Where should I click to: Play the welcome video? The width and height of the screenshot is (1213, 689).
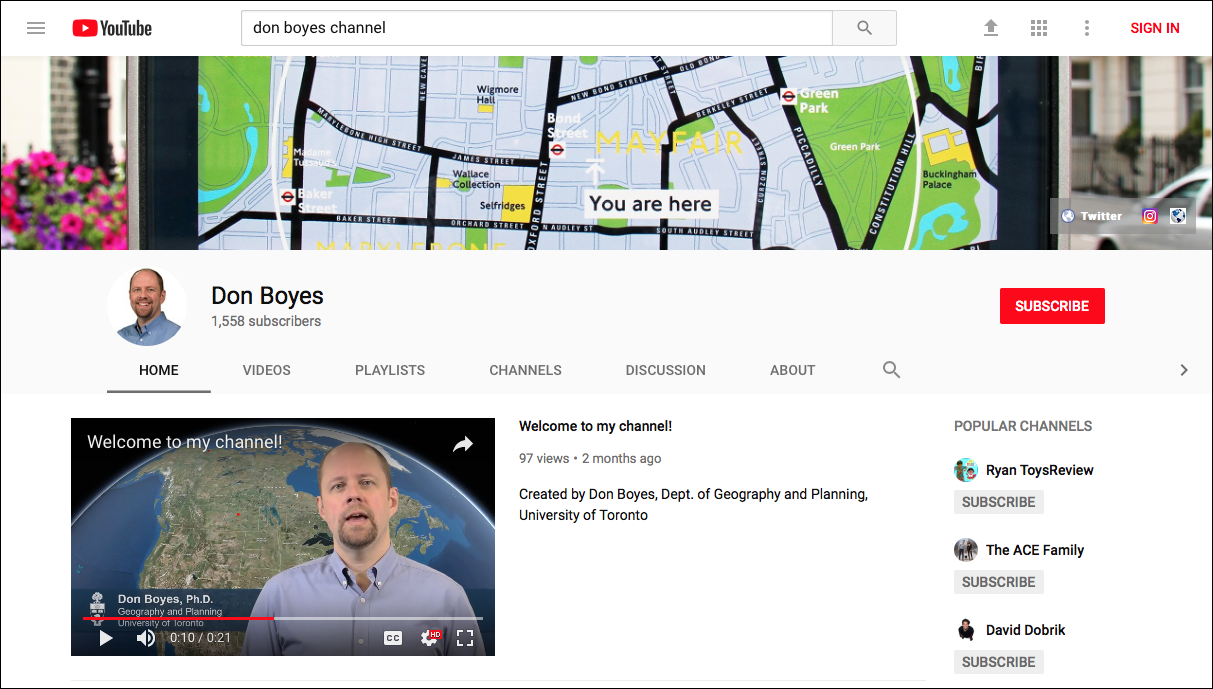(105, 638)
